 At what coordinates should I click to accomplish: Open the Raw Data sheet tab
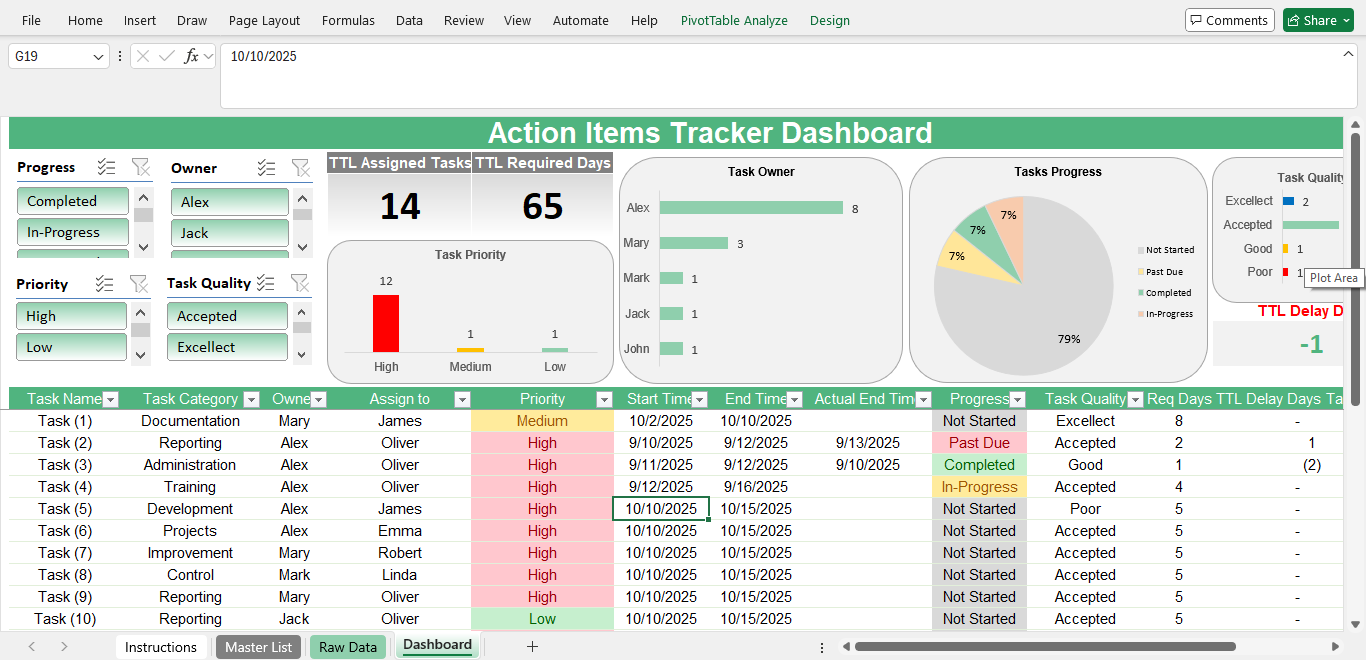tap(347, 647)
